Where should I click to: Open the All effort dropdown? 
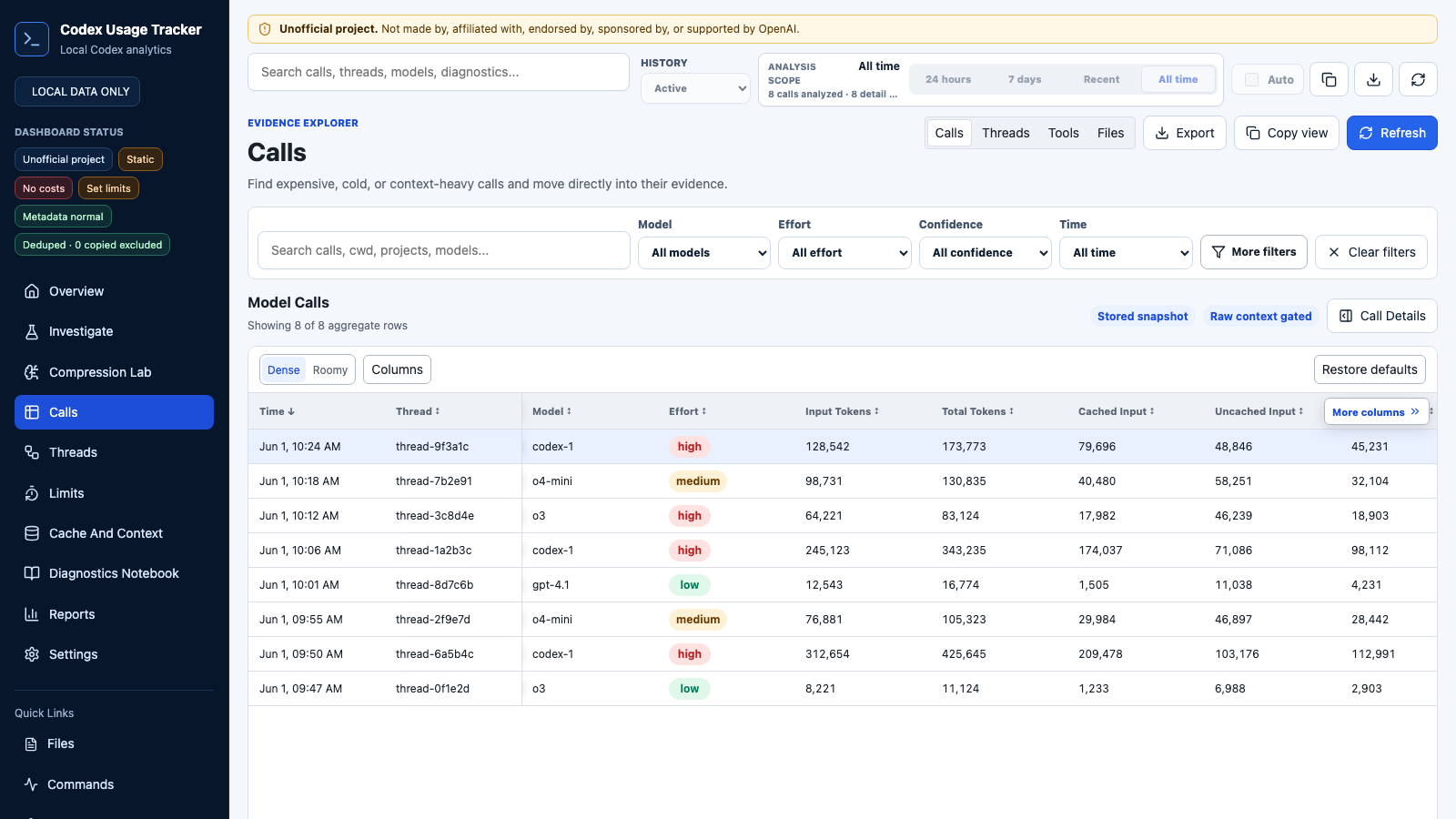point(844,253)
